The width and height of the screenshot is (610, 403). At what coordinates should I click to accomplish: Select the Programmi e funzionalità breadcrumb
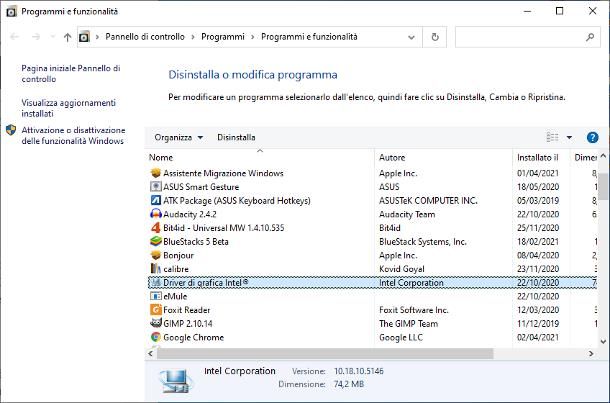[x=309, y=37]
